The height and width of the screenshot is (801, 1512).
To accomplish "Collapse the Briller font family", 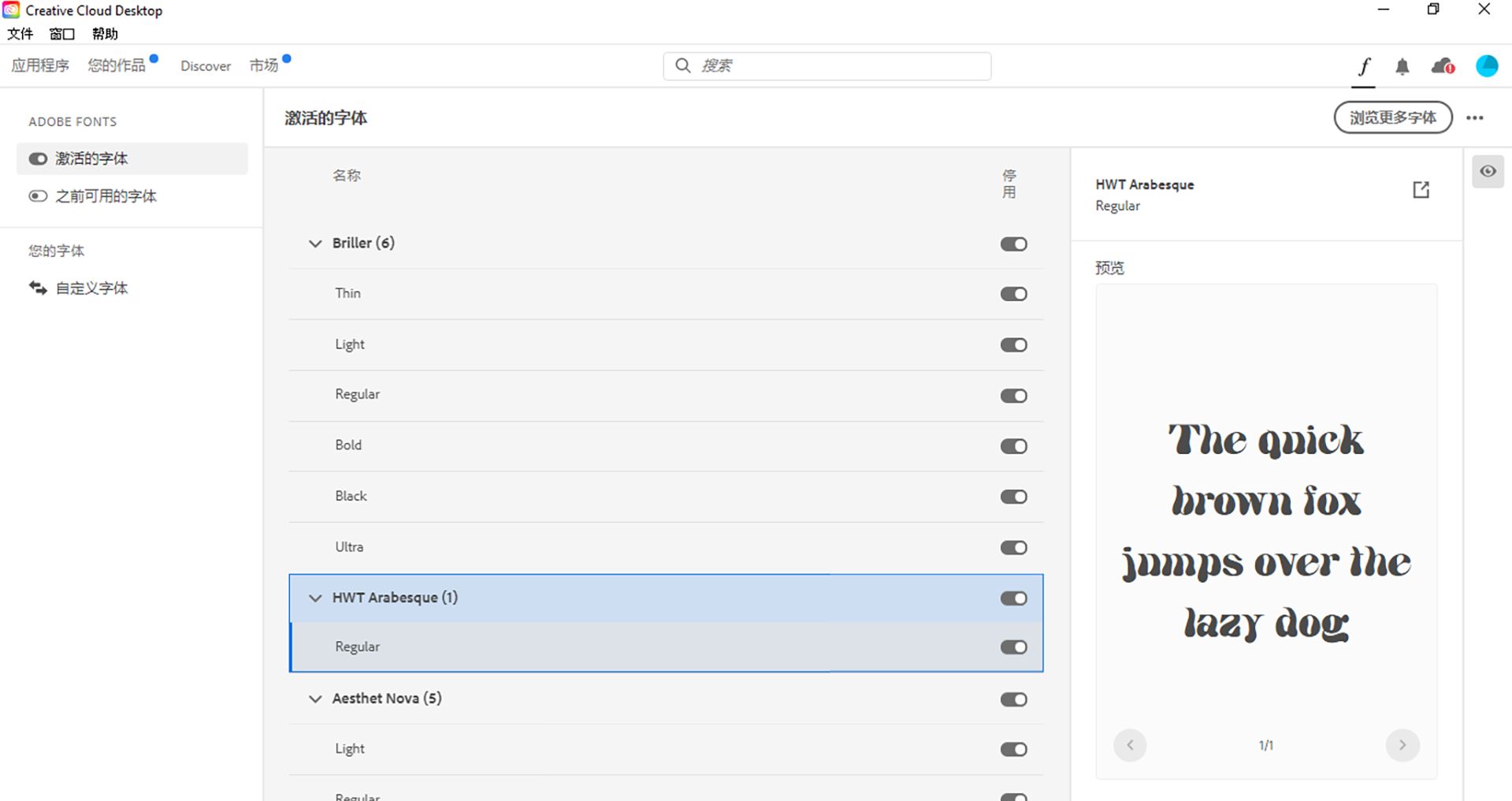I will [315, 244].
